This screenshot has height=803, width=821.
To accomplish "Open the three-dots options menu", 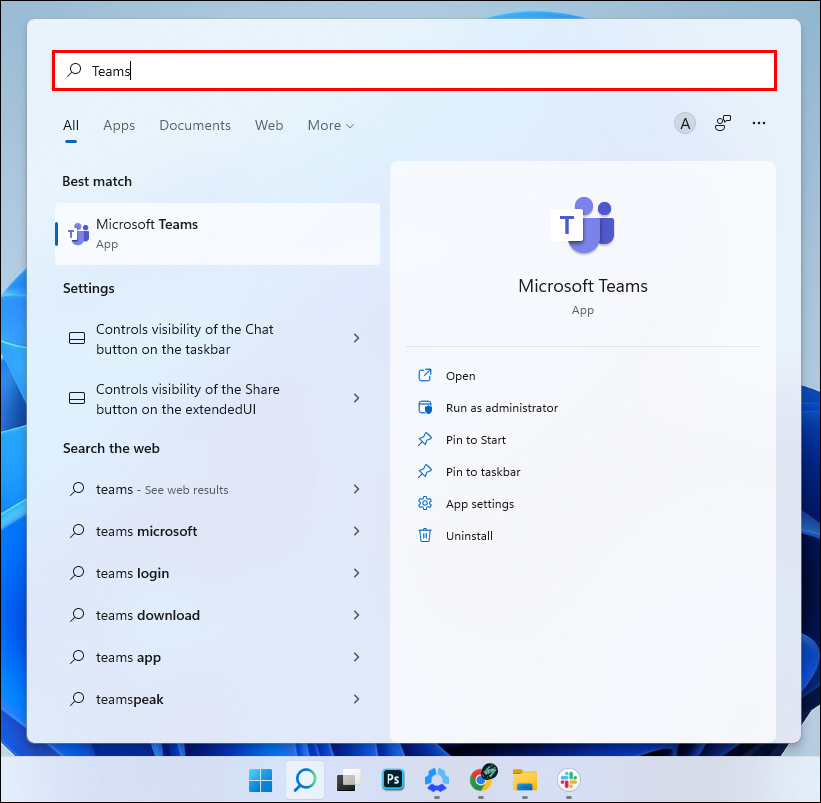I will [759, 123].
